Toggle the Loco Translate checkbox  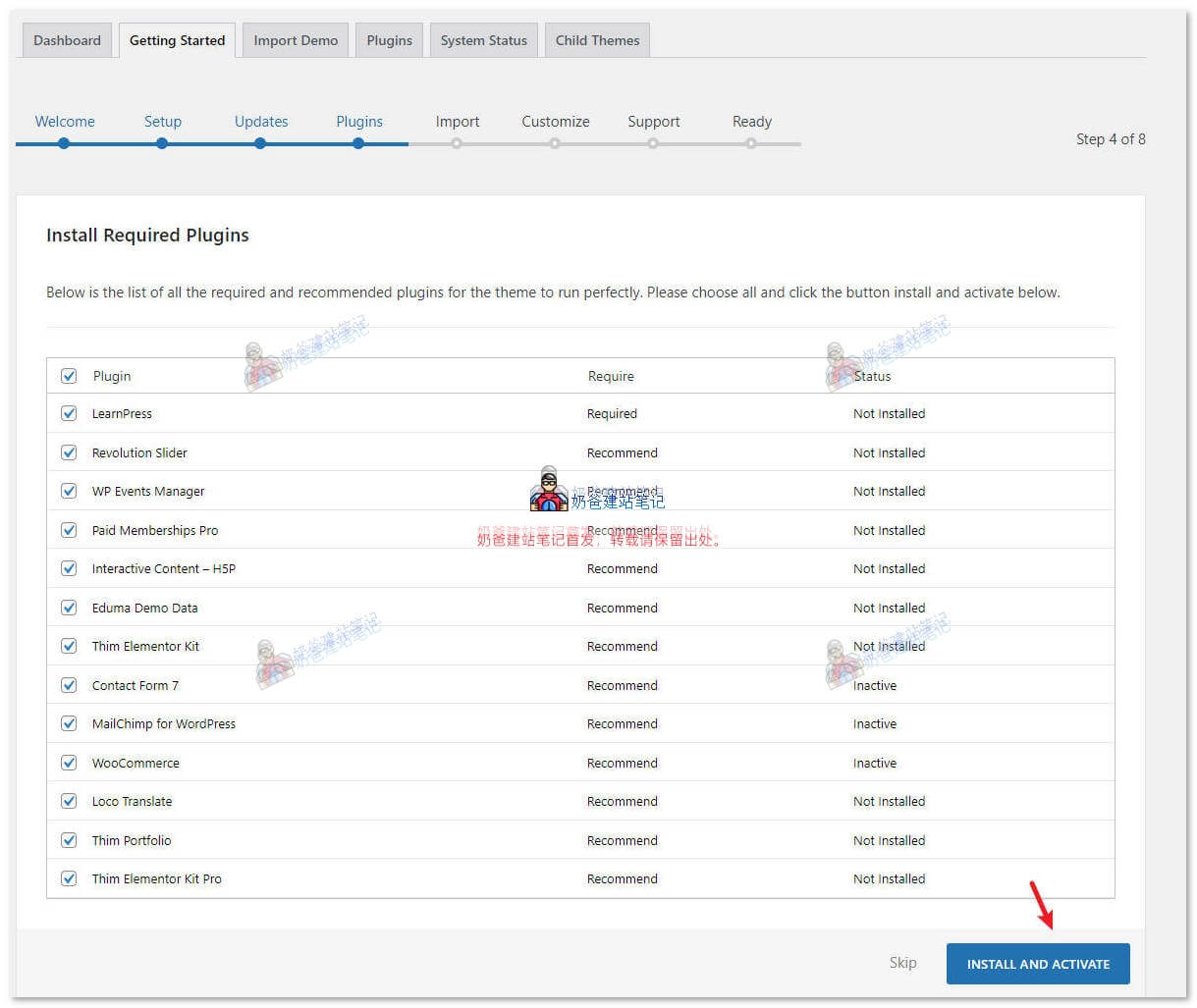69,801
